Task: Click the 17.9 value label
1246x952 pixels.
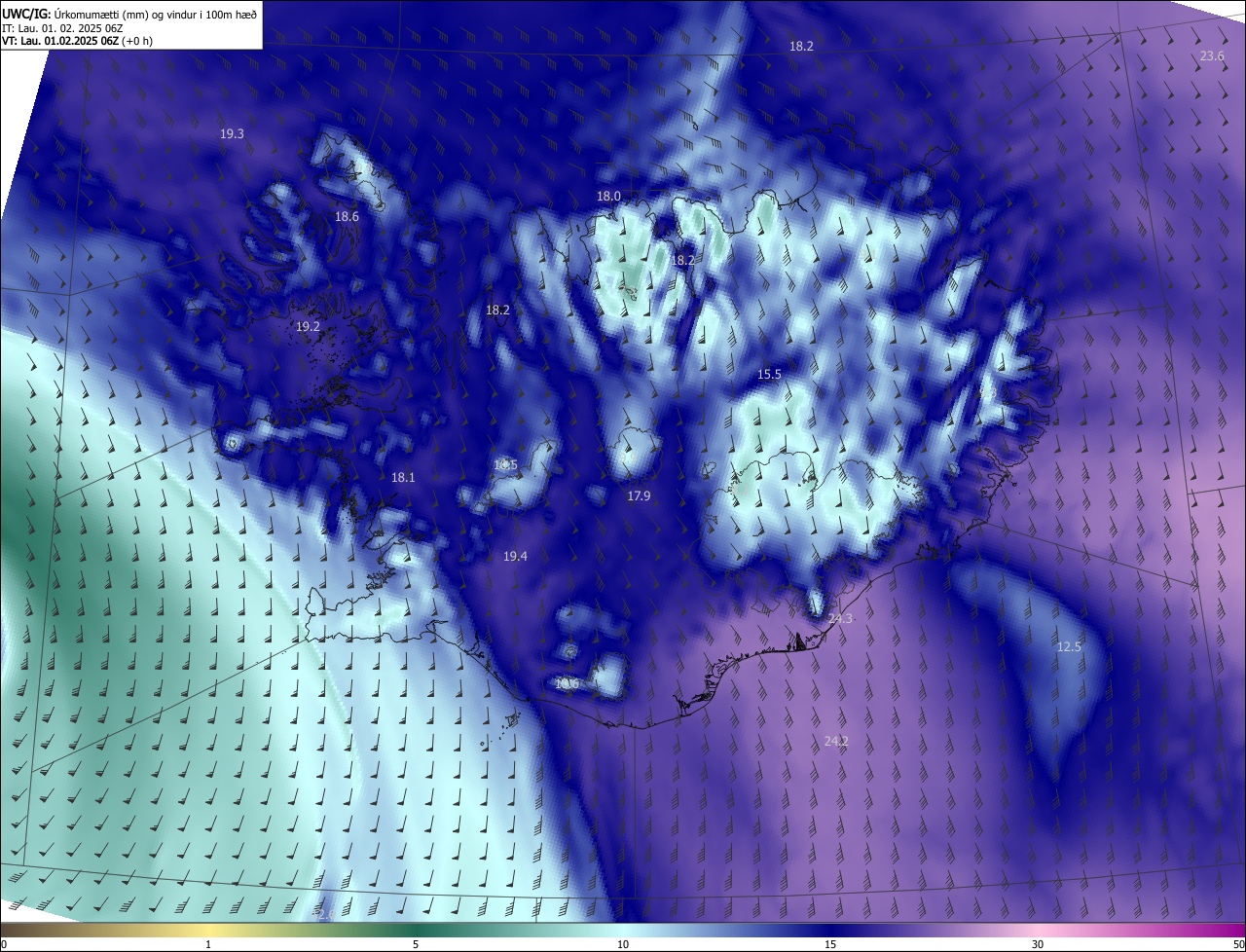Action: pos(639,496)
